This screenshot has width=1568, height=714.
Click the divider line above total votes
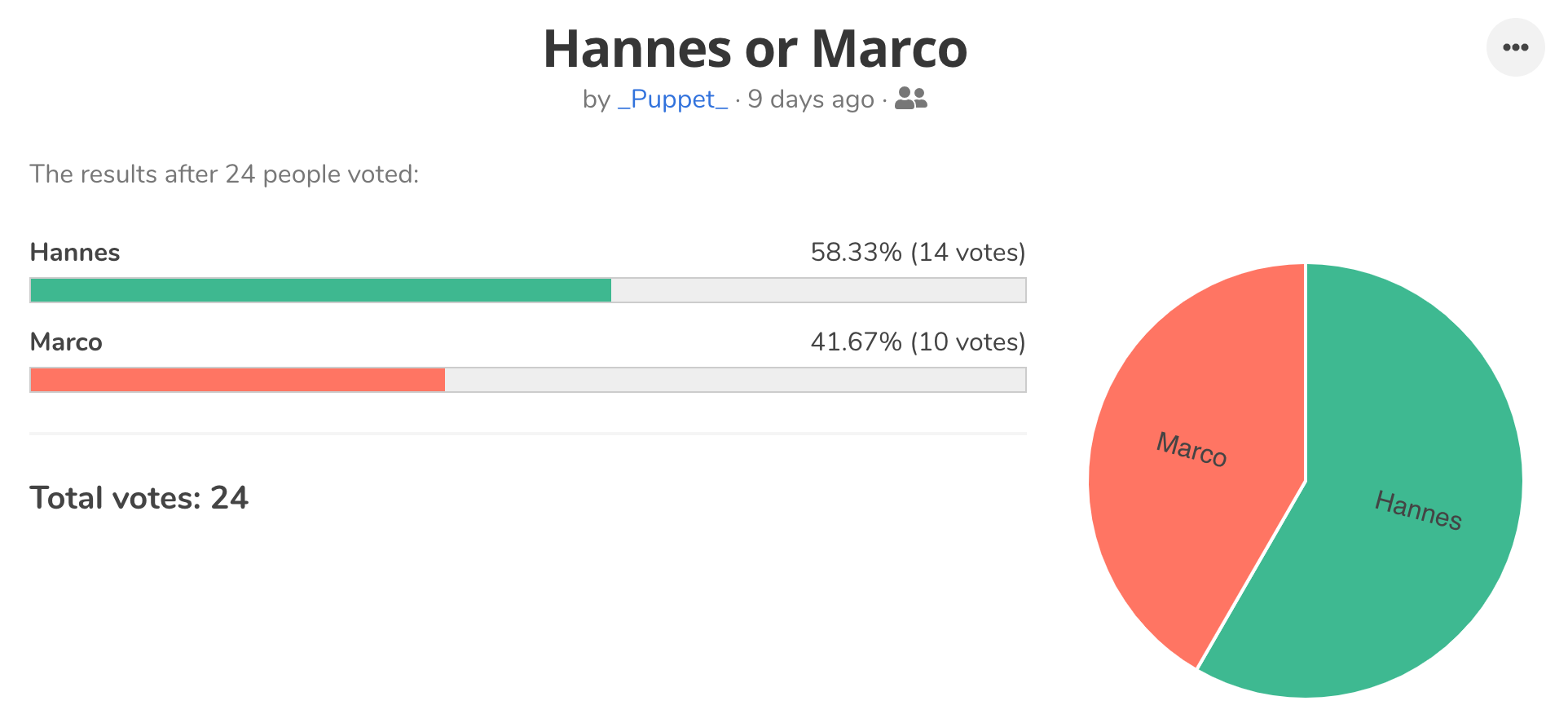[528, 434]
